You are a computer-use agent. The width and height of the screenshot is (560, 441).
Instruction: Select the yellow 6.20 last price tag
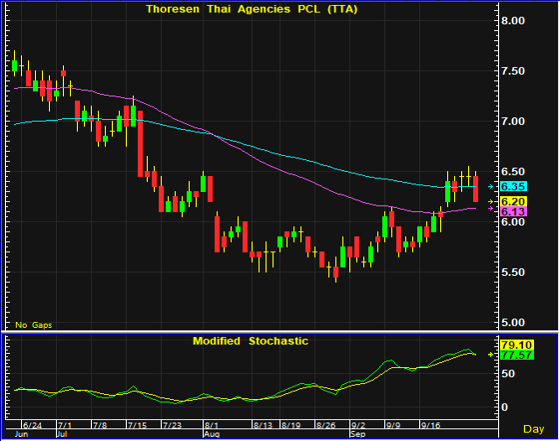click(513, 201)
